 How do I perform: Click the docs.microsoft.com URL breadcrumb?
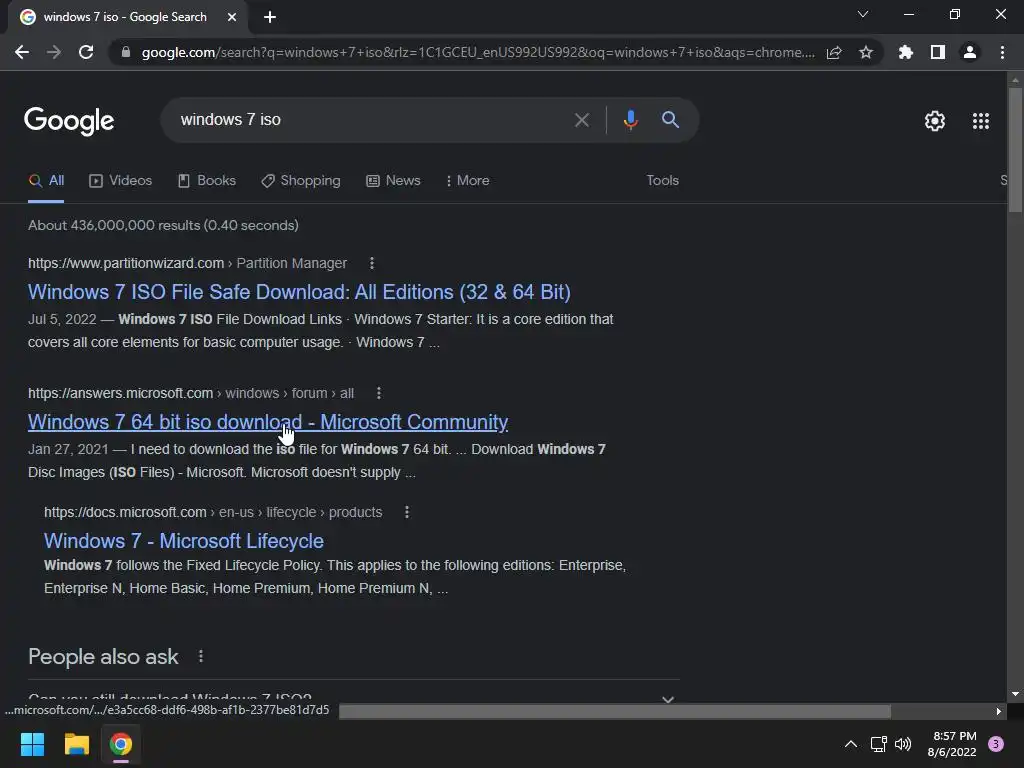click(x=213, y=512)
